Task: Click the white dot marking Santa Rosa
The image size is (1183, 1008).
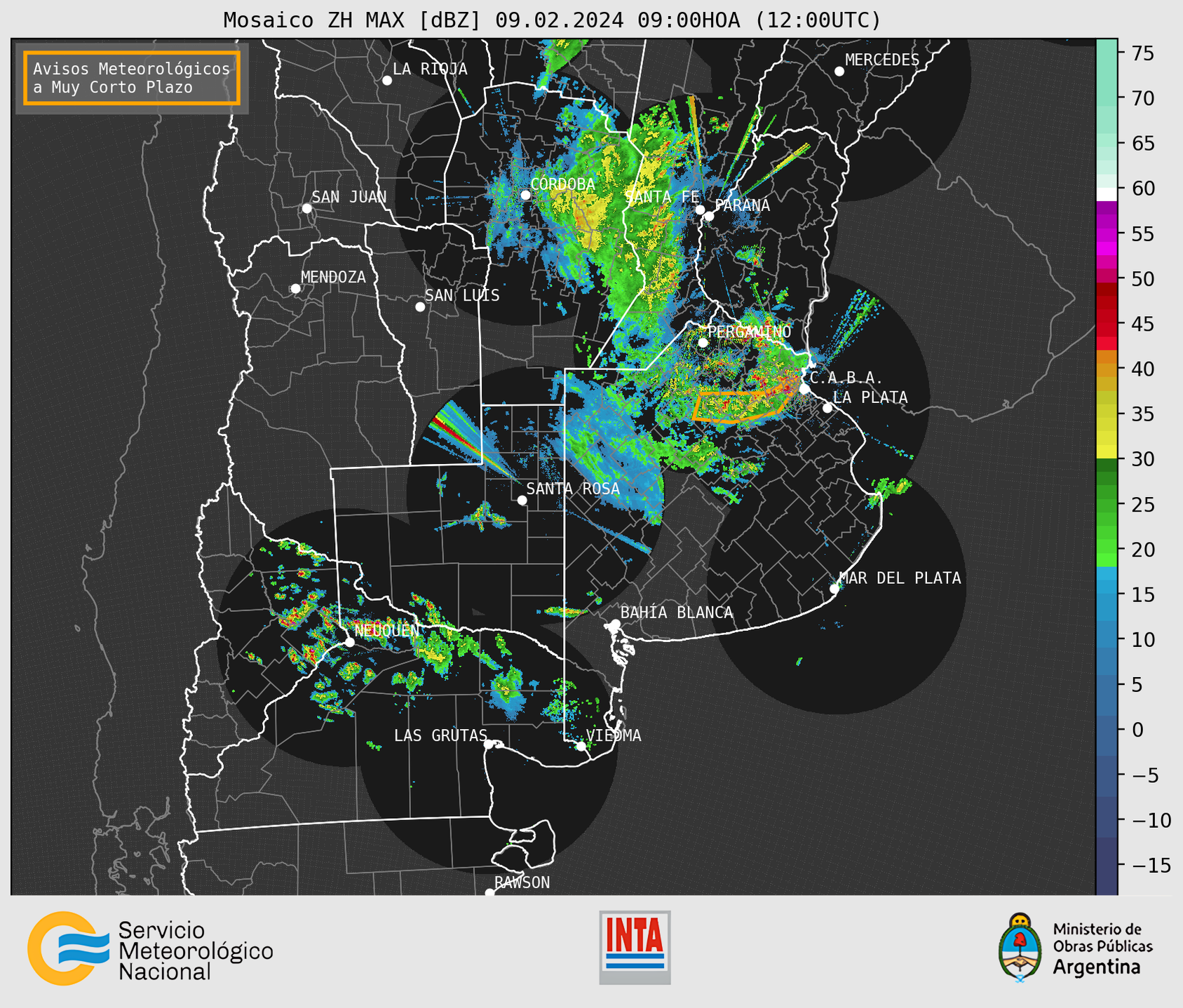Action: click(x=522, y=500)
